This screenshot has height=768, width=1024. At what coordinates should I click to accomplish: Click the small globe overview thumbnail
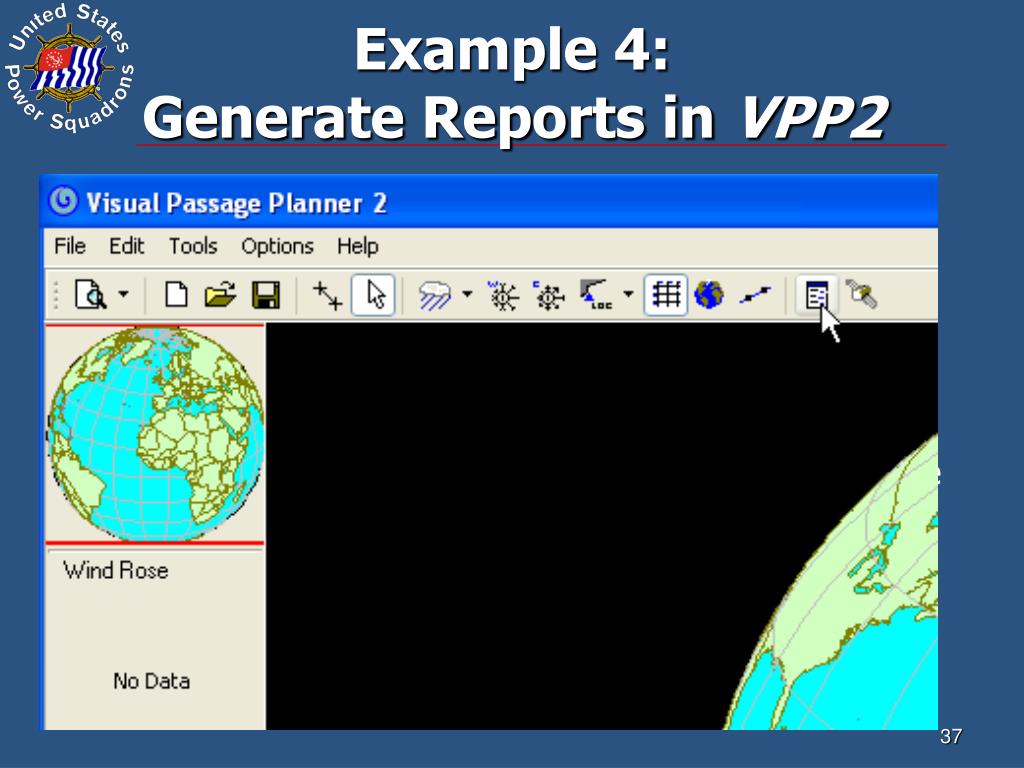(155, 434)
